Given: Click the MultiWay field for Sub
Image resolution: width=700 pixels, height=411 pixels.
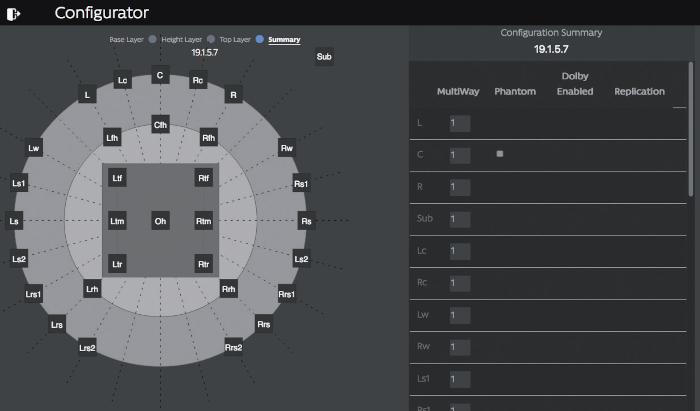Looking at the screenshot, I should point(459,219).
